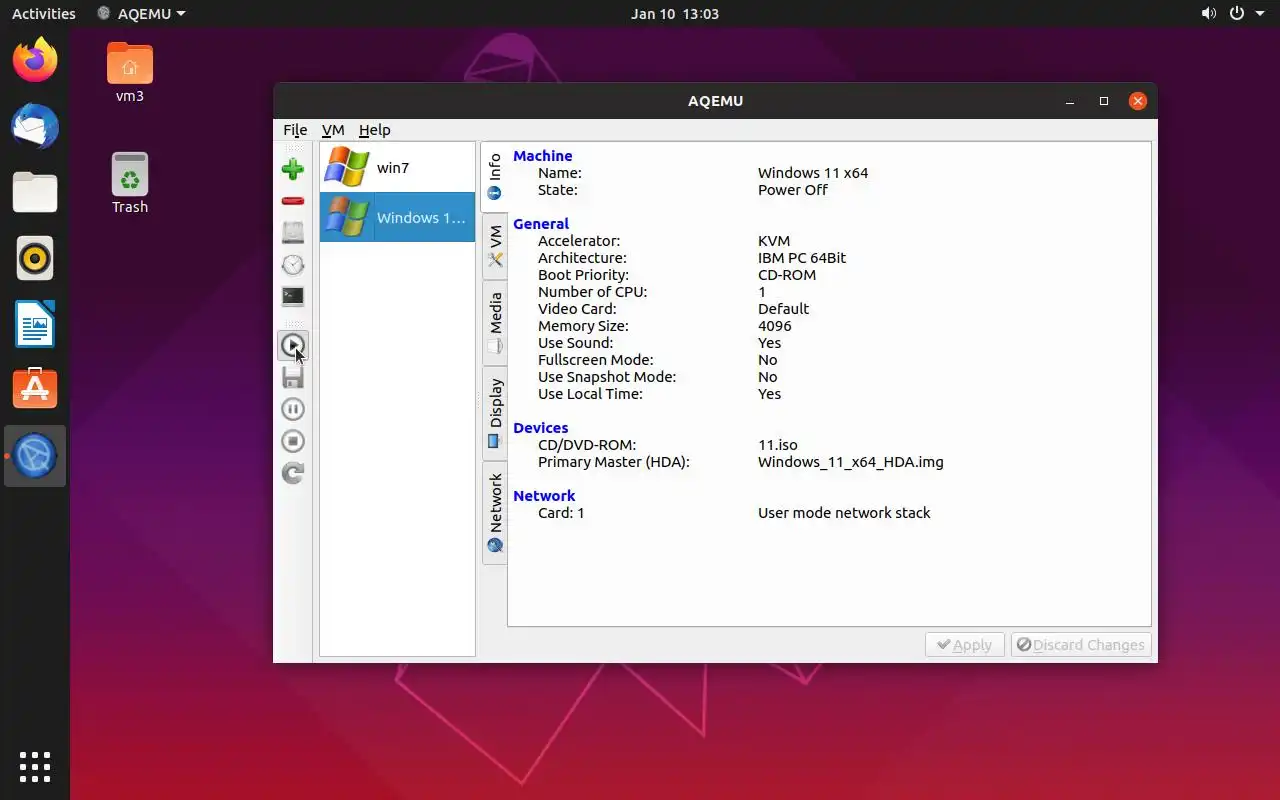The width and height of the screenshot is (1280, 800).
Task: Click the 'Boot Priority:' label
Action: tap(583, 275)
